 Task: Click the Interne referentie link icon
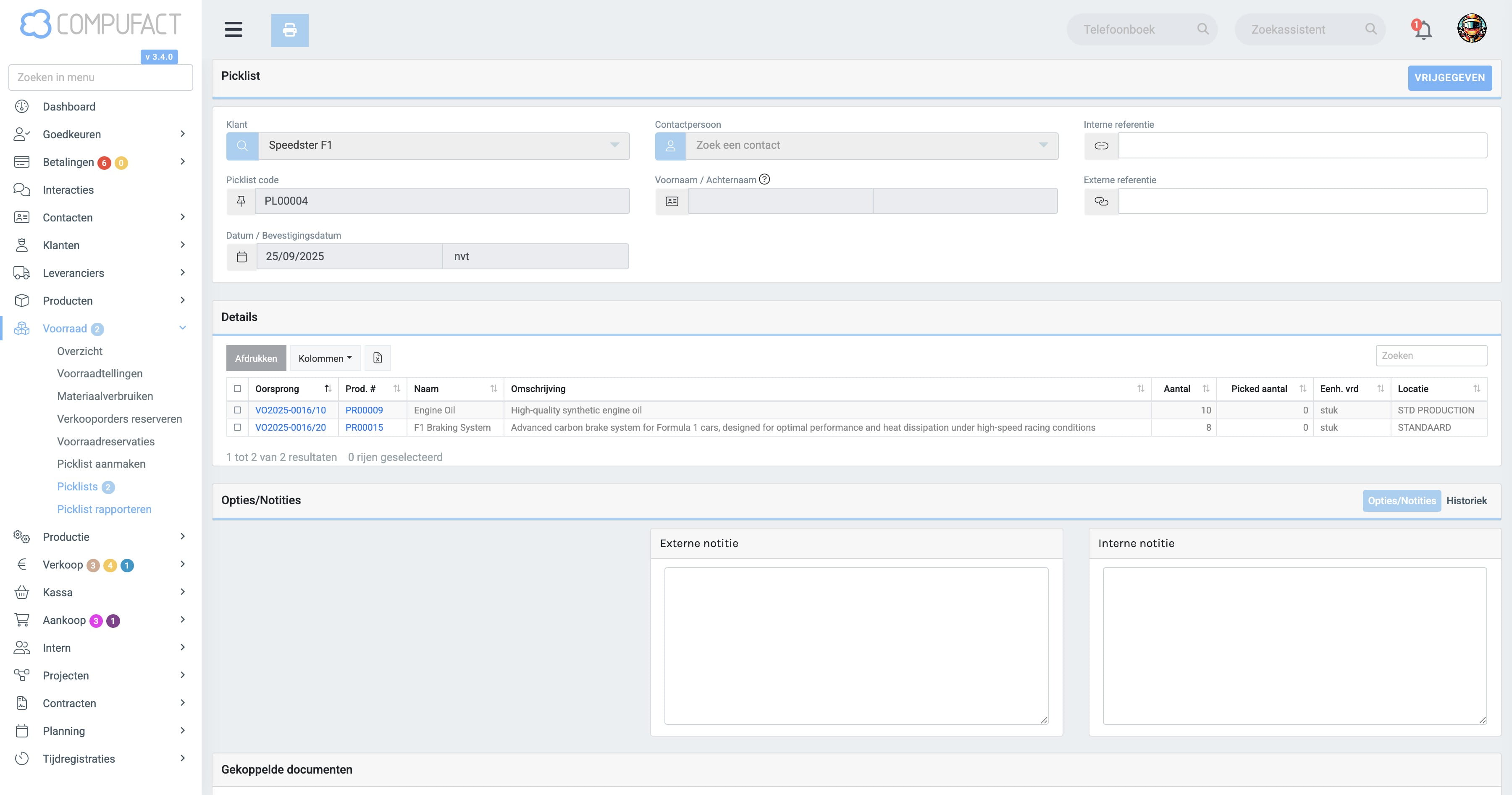pos(1101,146)
